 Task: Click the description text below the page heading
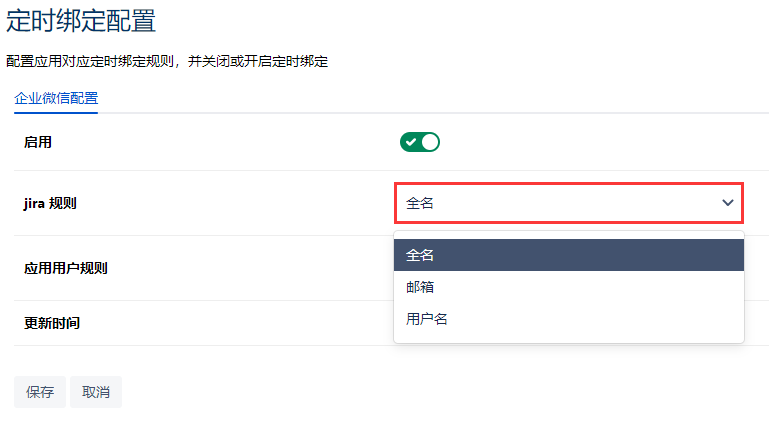tap(168, 62)
